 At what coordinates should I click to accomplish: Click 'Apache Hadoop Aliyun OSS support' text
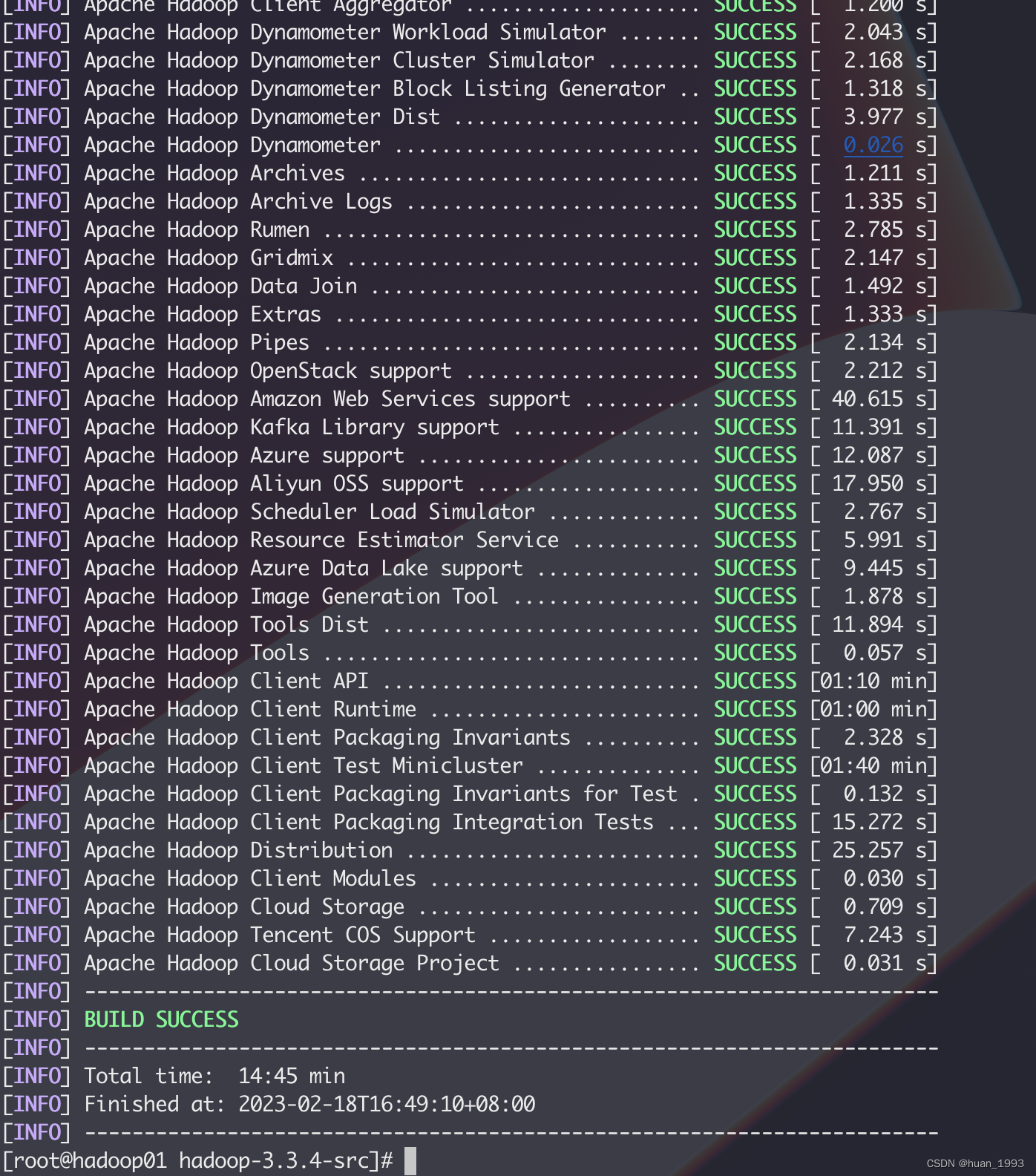274,483
